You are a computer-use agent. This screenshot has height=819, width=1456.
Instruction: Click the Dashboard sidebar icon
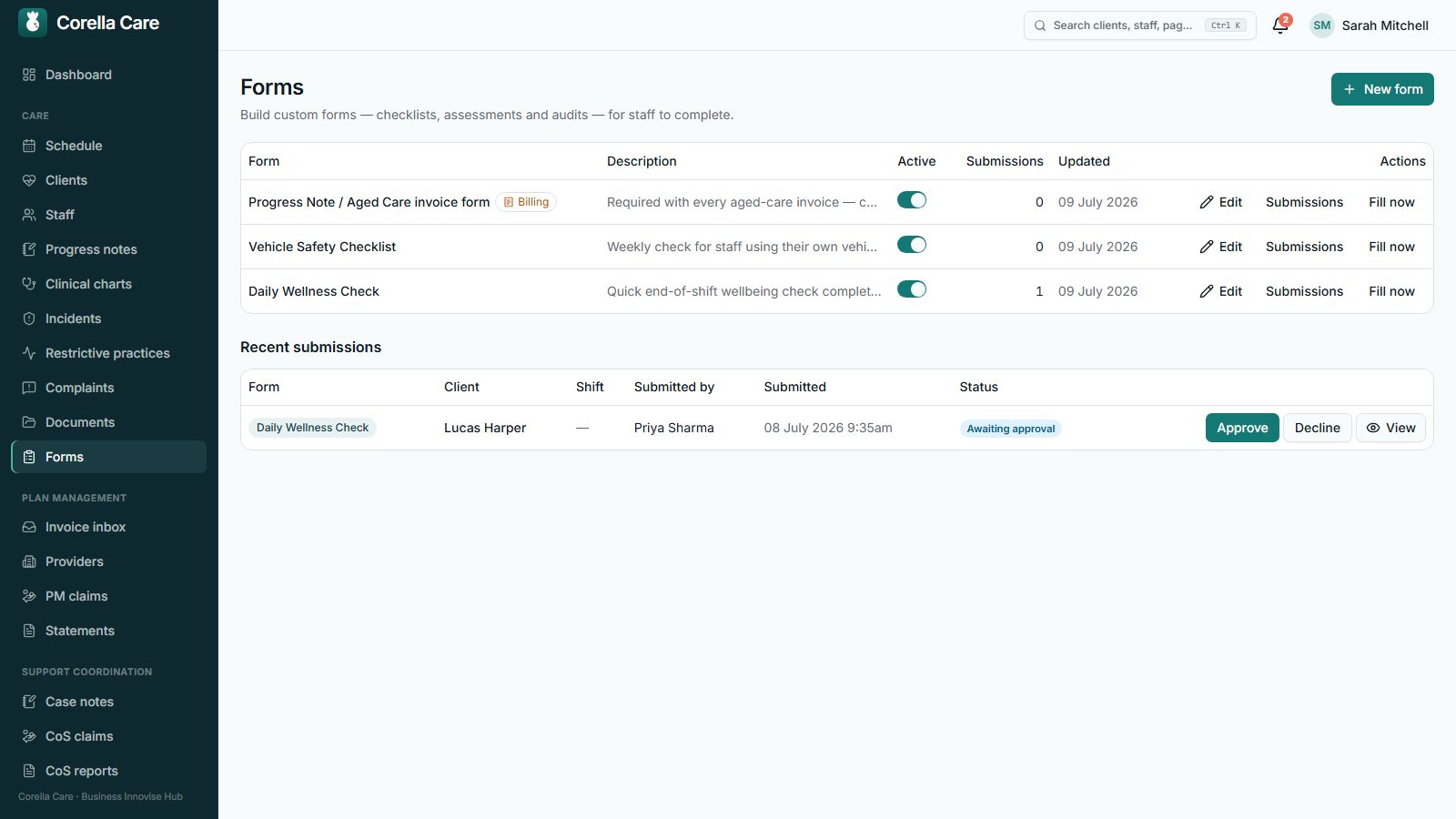tap(29, 75)
